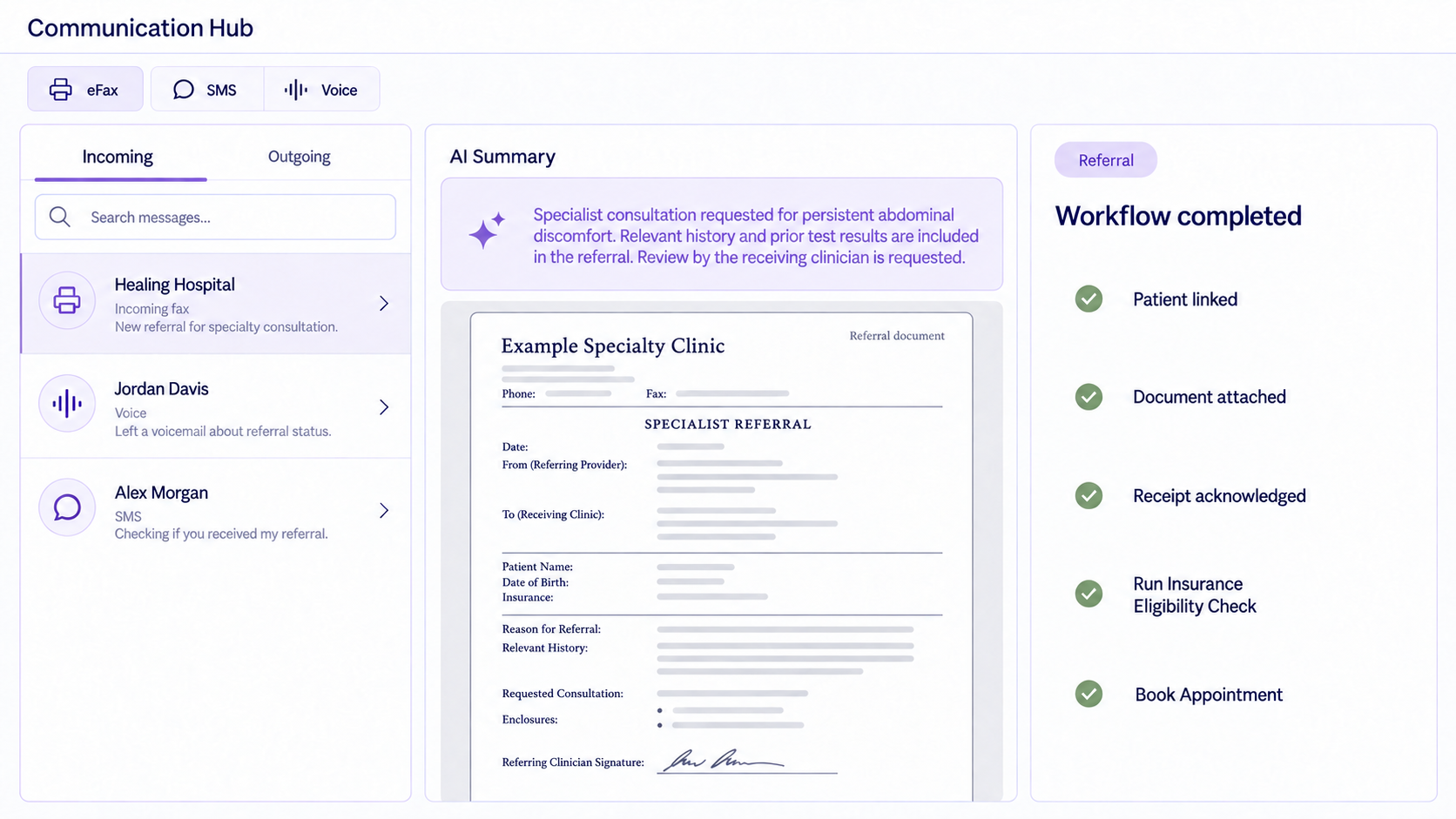
Task: Click the SPECIALIST REFERRAL document title
Action: coord(728,424)
